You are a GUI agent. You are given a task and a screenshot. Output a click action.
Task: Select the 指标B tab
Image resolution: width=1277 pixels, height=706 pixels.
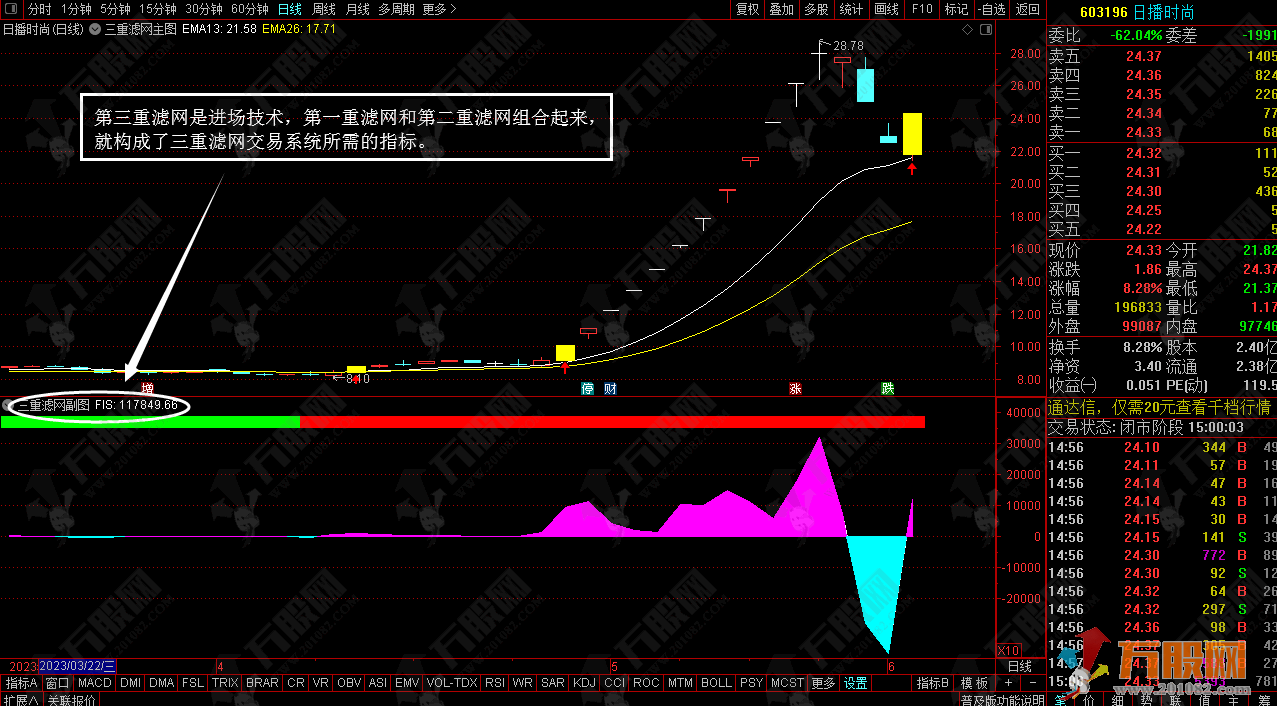[933, 683]
